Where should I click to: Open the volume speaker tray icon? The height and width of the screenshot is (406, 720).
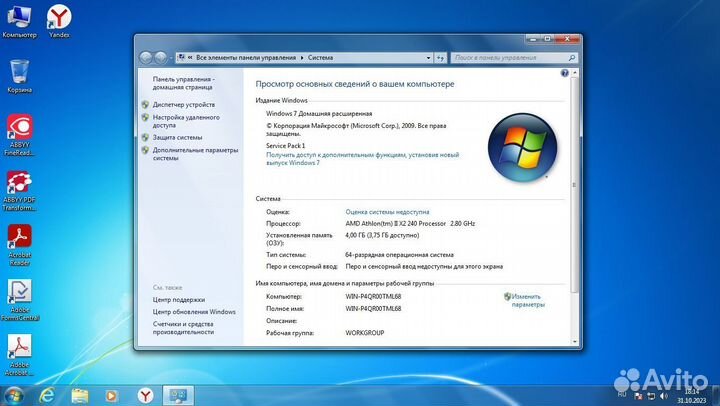pyautogui.click(x=664, y=396)
